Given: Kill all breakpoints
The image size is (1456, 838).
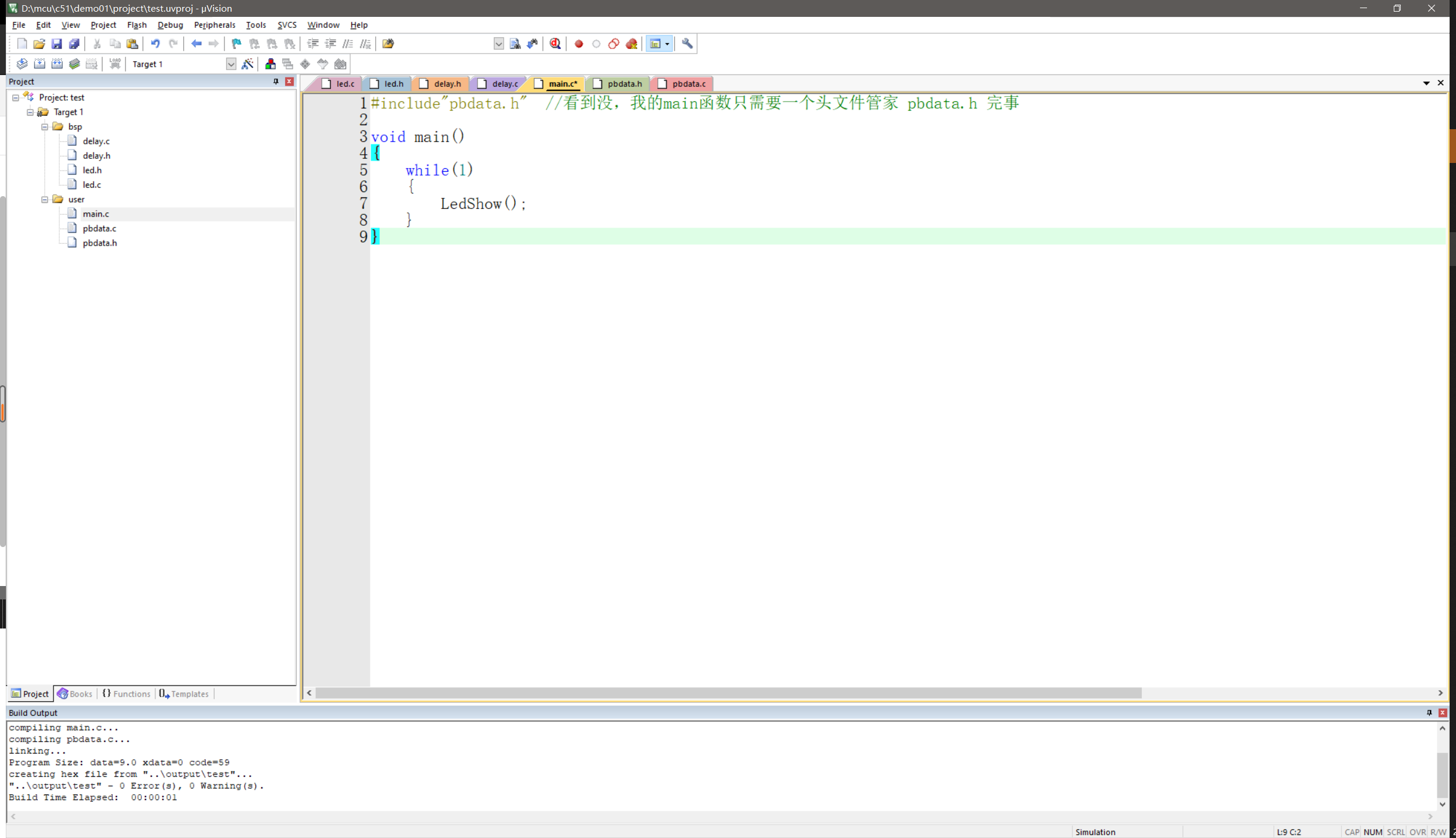Looking at the screenshot, I should (x=631, y=44).
